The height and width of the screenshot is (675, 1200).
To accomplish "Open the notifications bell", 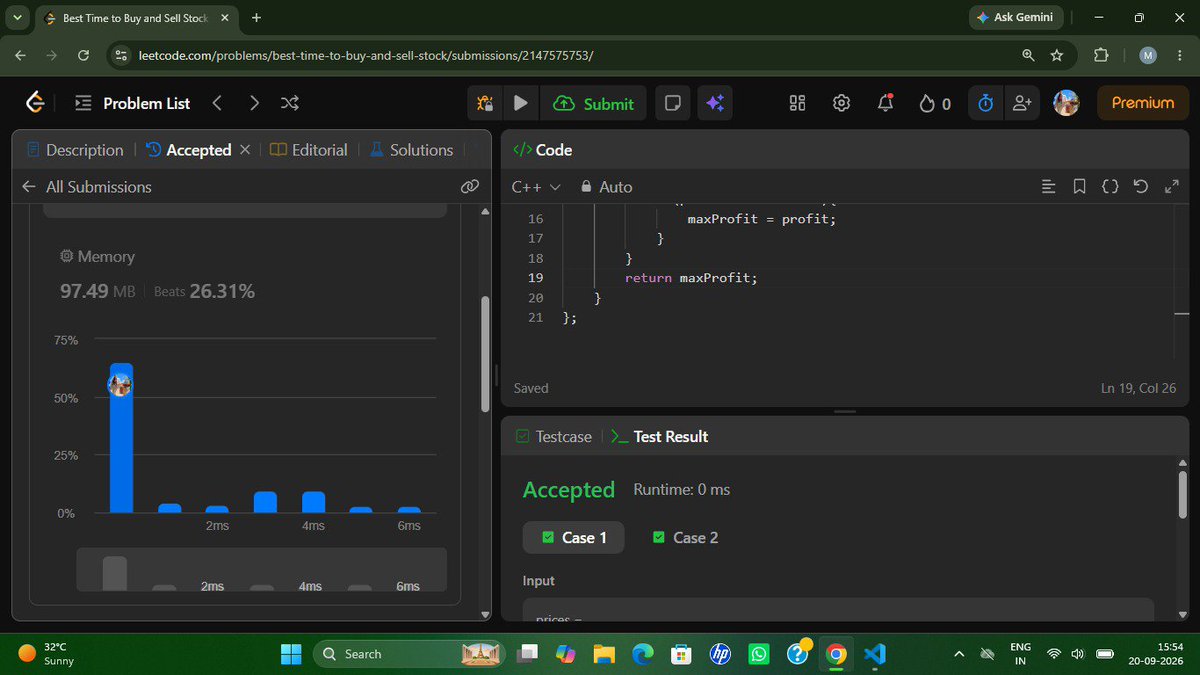I will click(x=885, y=103).
